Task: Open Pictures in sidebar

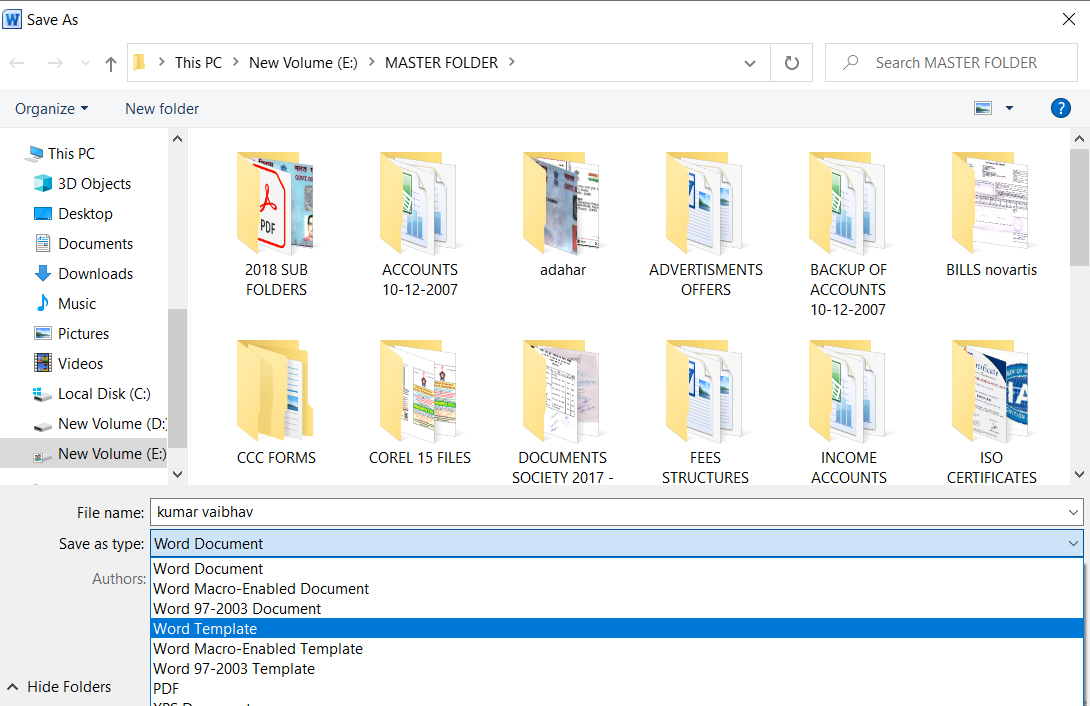Action: [71, 334]
